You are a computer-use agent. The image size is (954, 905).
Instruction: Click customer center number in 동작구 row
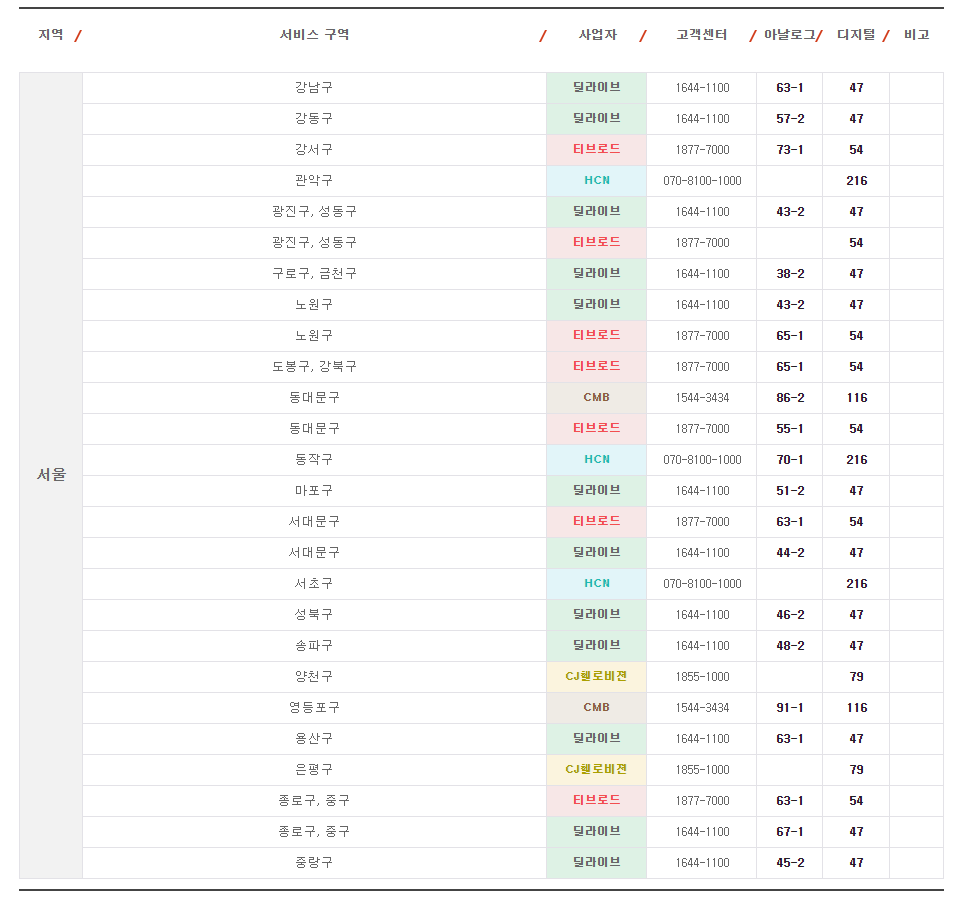click(702, 460)
